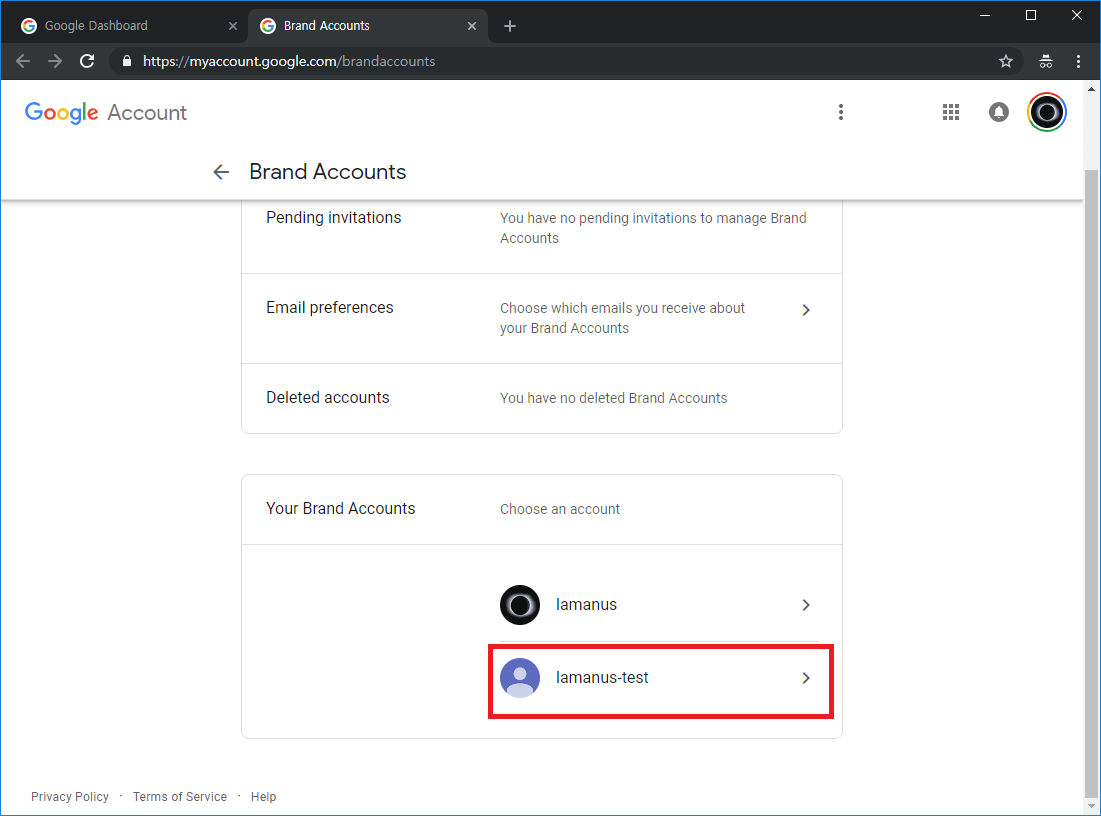
Task: Close the Brand Accounts tab
Action: 472,26
